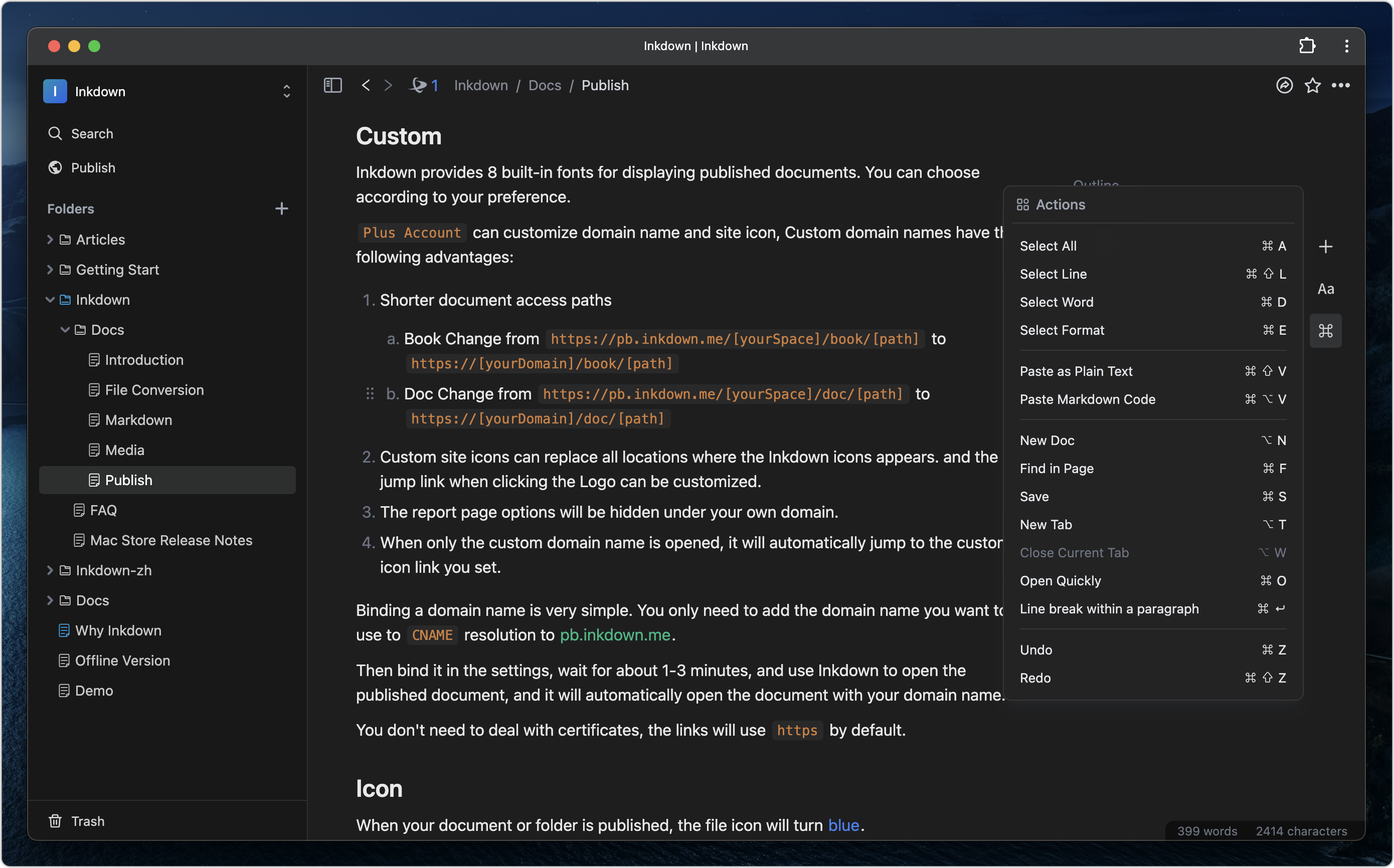Choose Open Quickly action
The height and width of the screenshot is (868, 1394).
[x=1152, y=580]
